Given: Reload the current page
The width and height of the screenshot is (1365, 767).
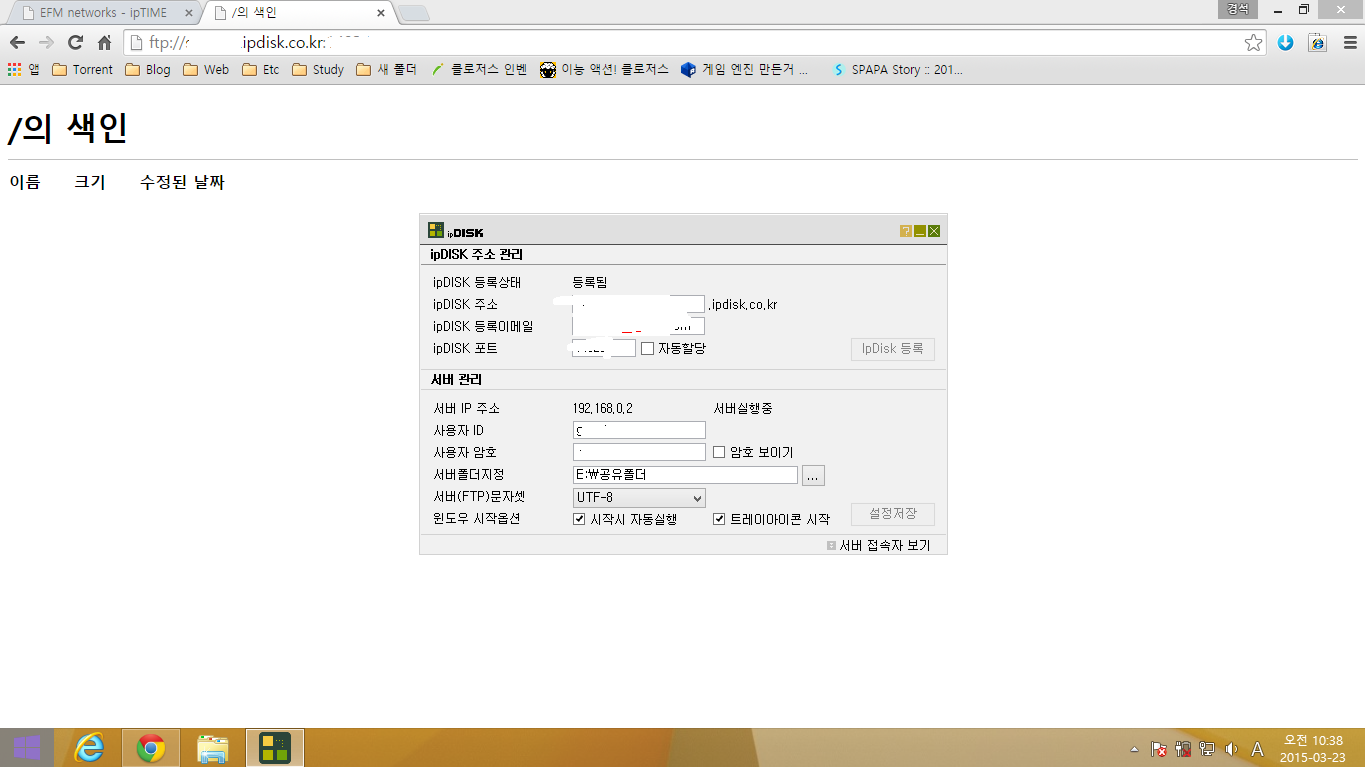Looking at the screenshot, I should point(75,43).
